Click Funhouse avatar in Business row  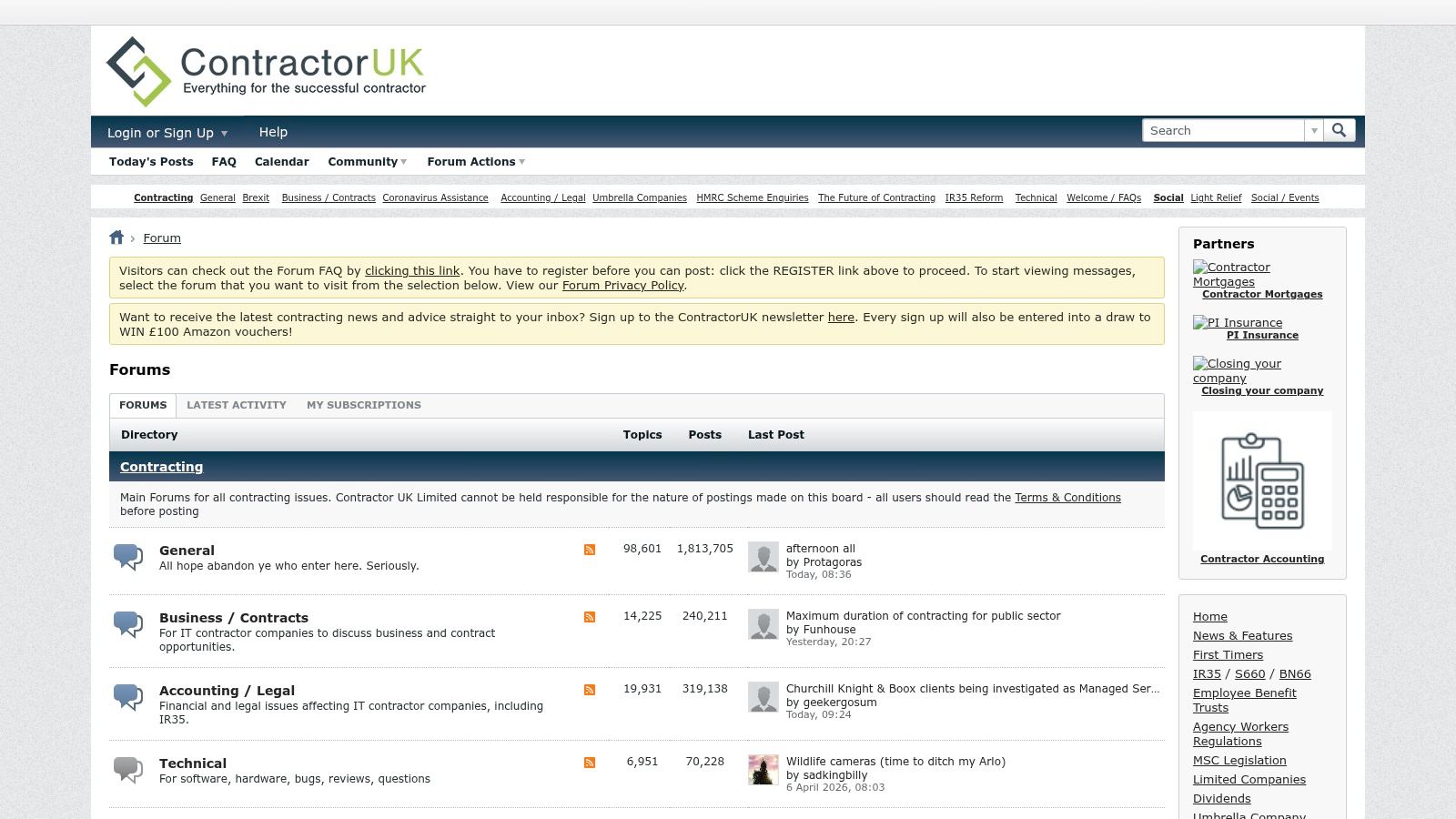[763, 624]
